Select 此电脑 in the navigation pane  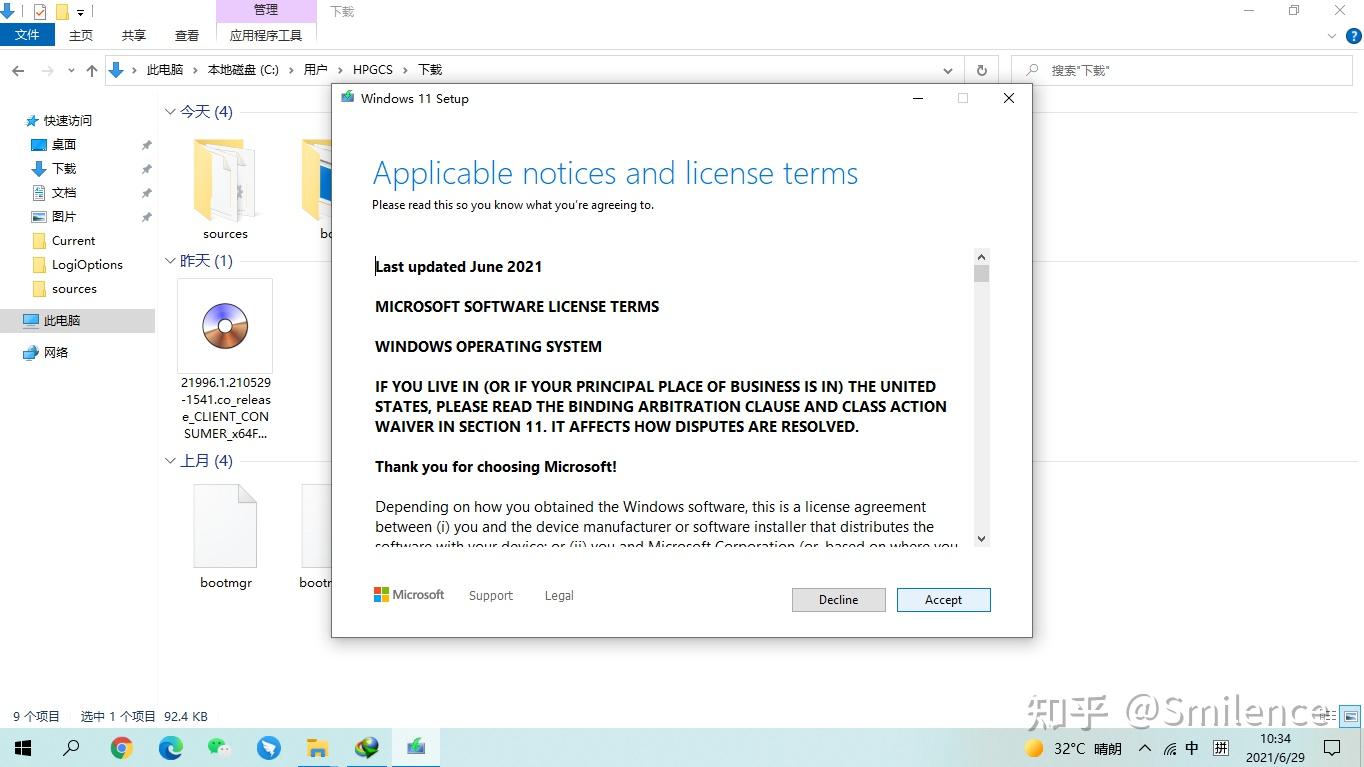[62, 320]
